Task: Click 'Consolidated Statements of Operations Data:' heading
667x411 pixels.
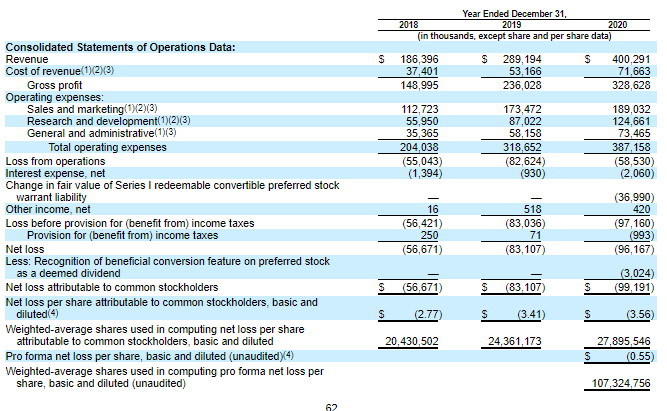Action: 120,47
